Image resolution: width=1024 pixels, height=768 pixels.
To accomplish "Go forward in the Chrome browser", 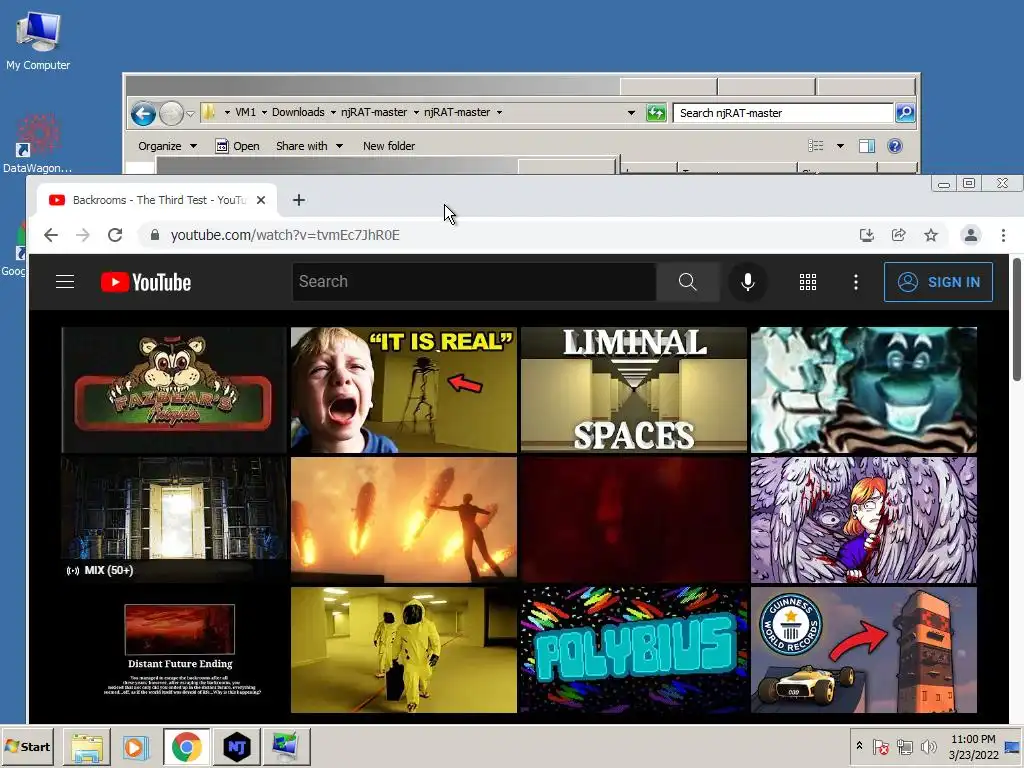I will pyautogui.click(x=83, y=235).
